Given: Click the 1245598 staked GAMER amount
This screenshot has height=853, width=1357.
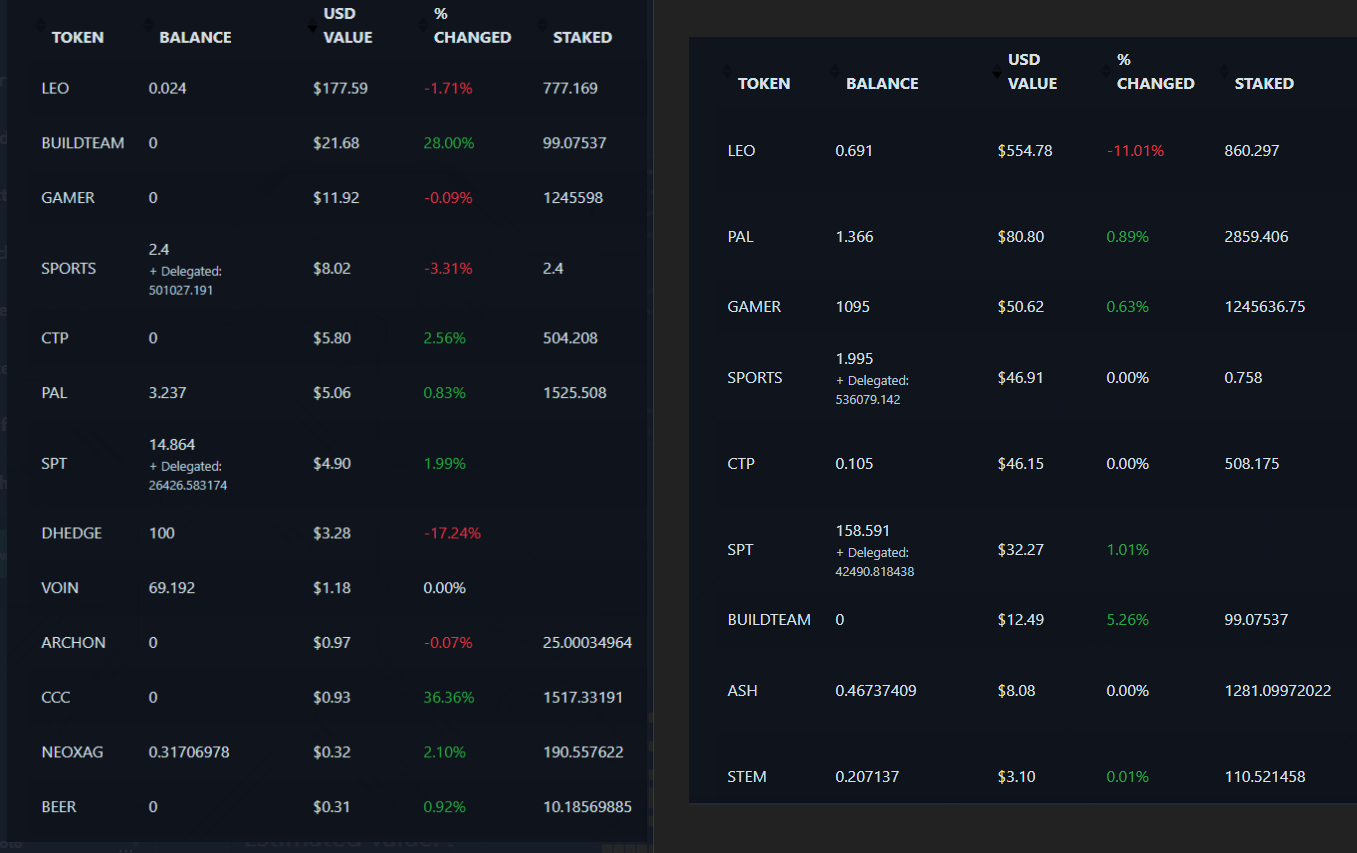Looking at the screenshot, I should (572, 198).
